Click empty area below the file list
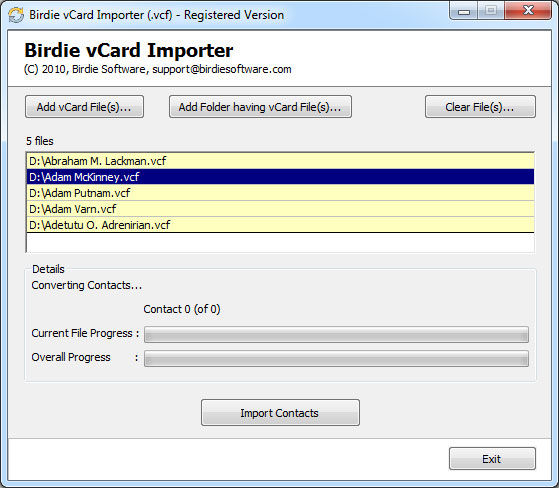This screenshot has height=488, width=559. click(x=280, y=243)
